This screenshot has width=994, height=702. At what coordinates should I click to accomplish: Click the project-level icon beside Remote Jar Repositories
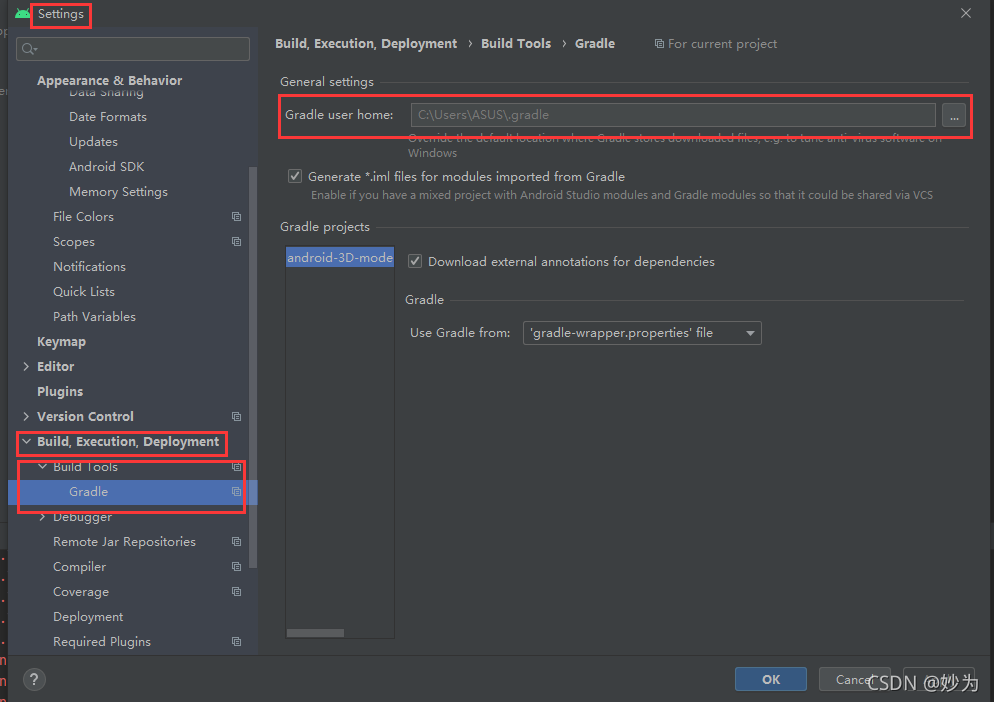[236, 542]
